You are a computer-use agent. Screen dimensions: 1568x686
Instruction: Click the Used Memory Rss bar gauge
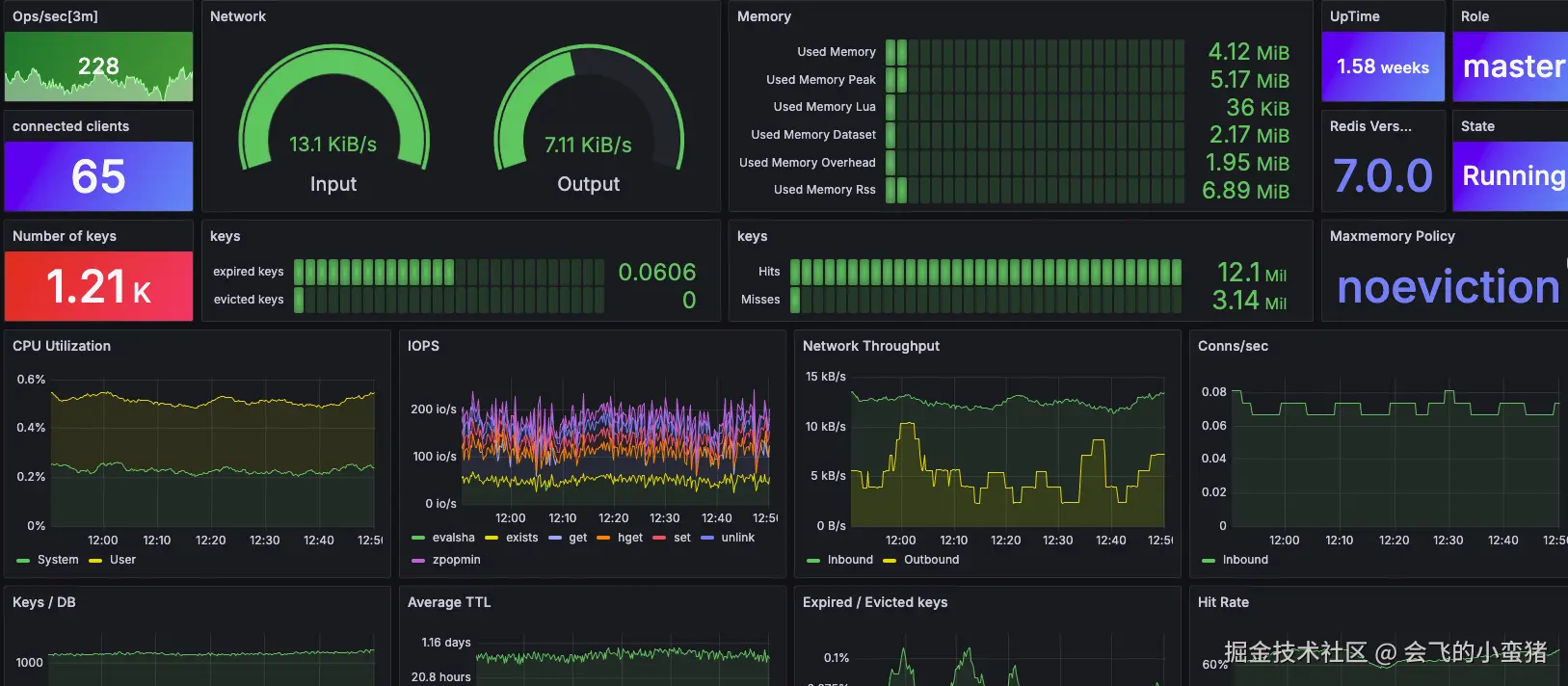(1035, 190)
